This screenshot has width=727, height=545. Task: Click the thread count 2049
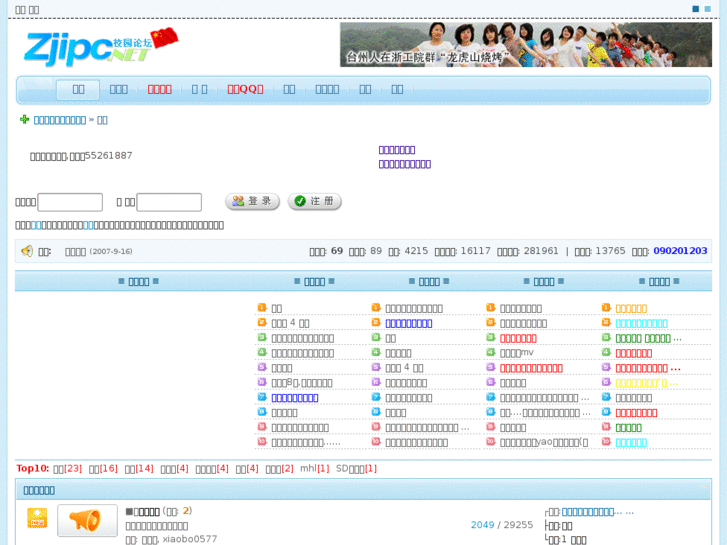[483, 525]
